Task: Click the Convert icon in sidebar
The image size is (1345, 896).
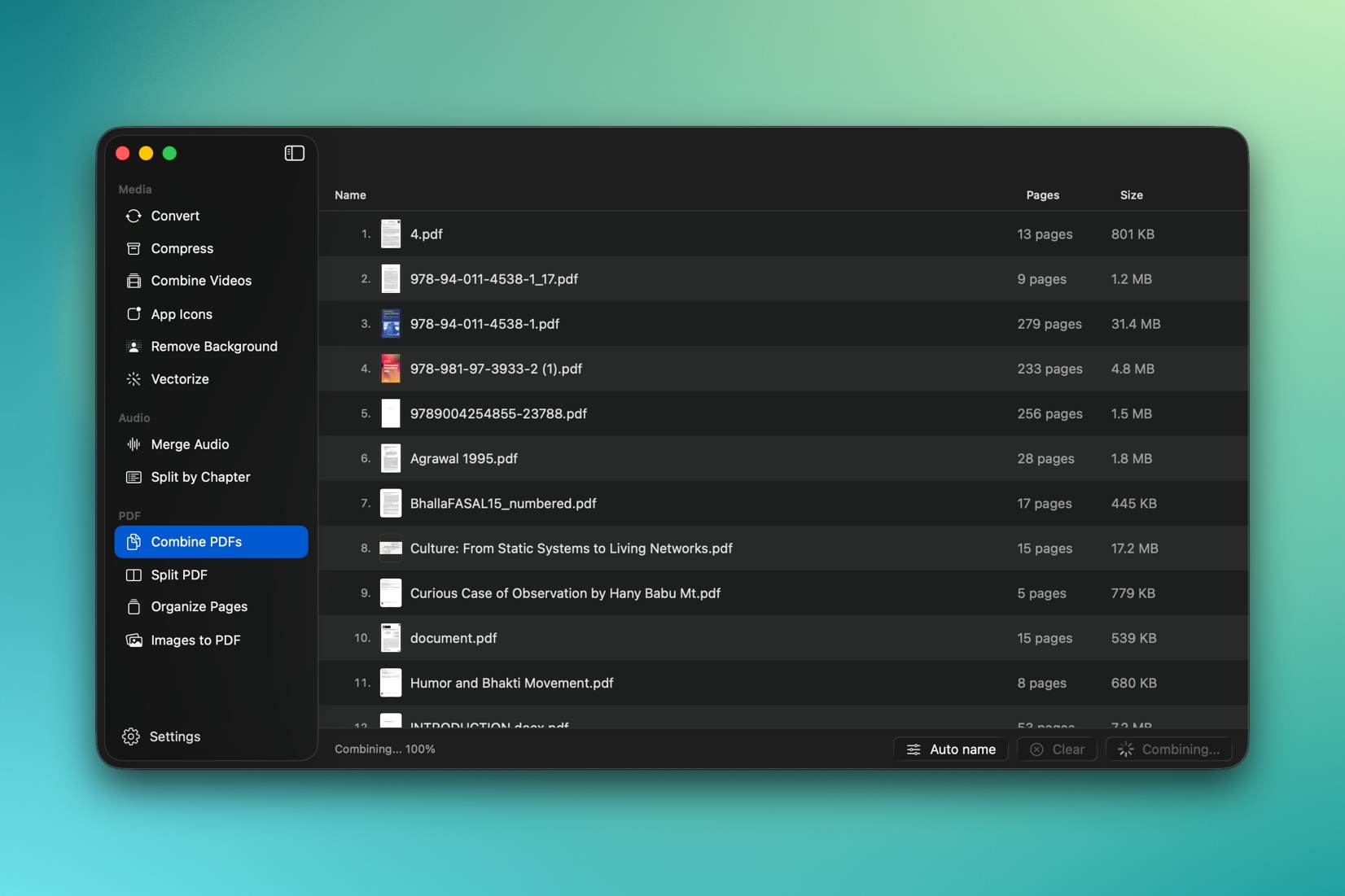Action: point(134,216)
